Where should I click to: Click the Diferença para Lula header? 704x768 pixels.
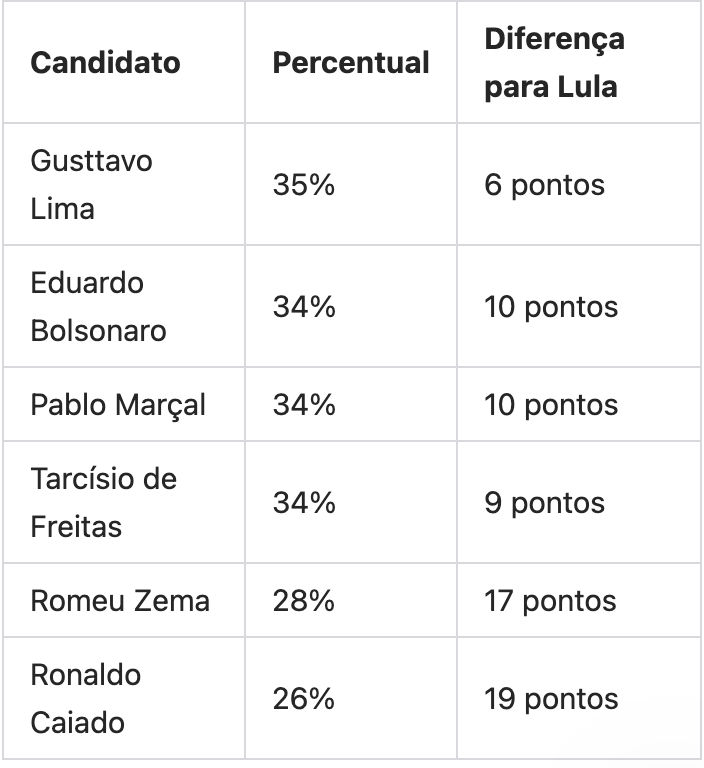[554, 63]
